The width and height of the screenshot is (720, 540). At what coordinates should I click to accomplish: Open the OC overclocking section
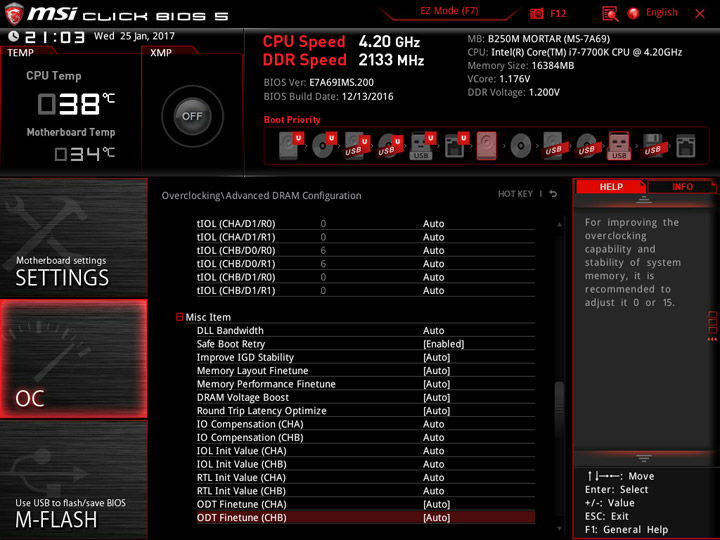point(74,359)
